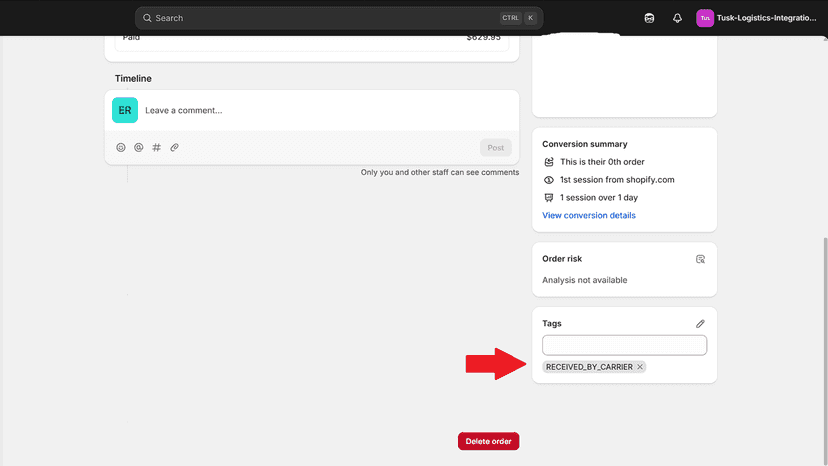Edit tags with the pencil icon
The image size is (828, 466).
click(x=700, y=323)
